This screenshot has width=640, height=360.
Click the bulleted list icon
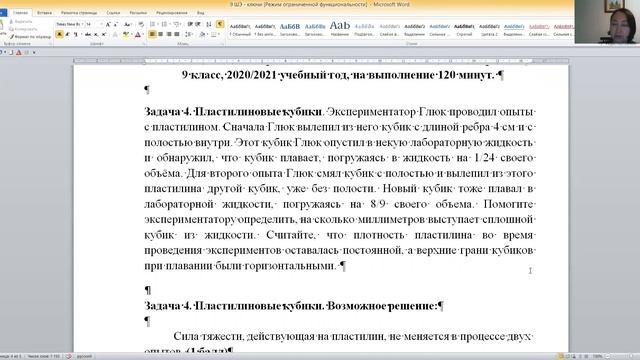coord(153,24)
